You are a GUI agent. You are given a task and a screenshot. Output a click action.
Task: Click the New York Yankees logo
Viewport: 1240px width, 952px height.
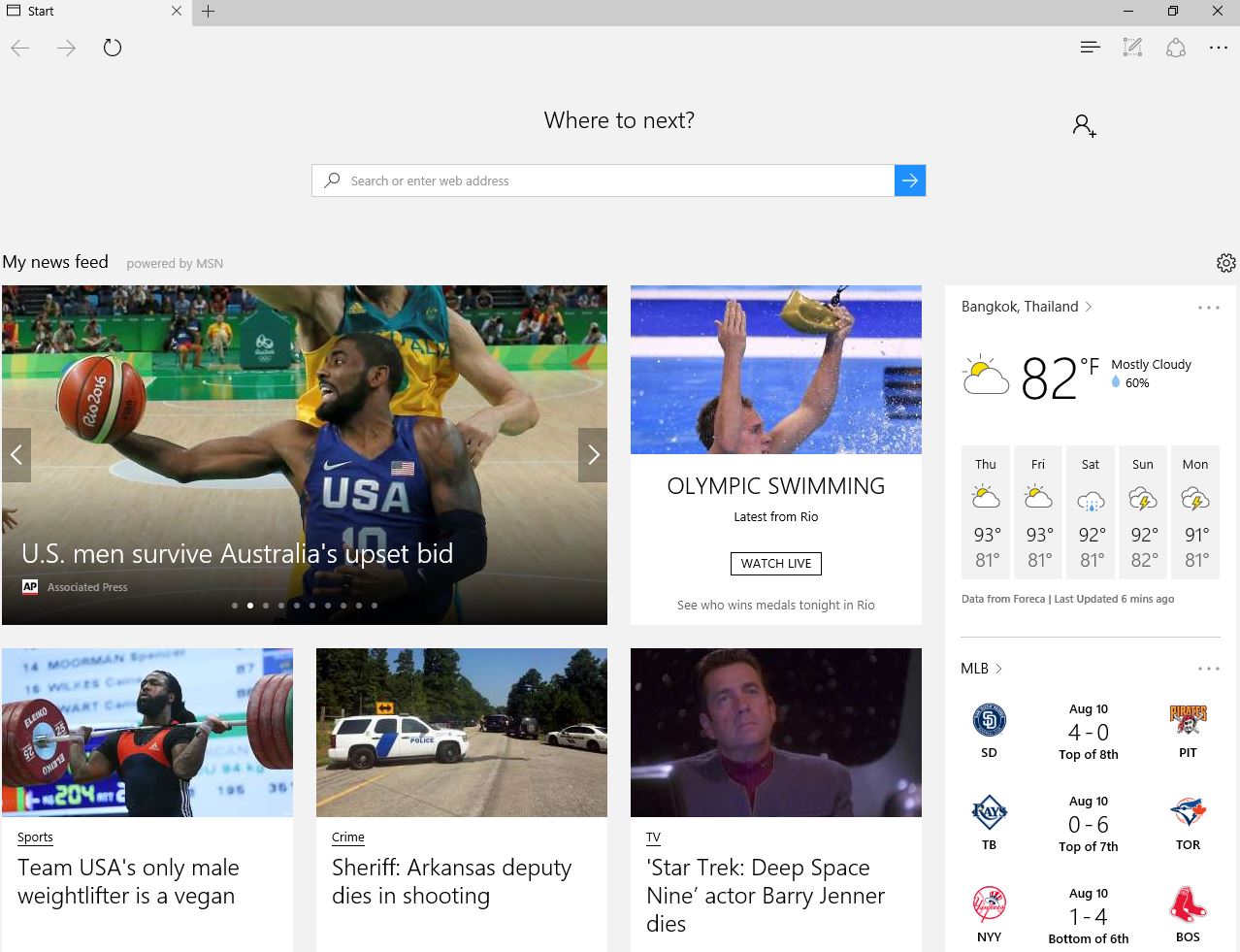(x=989, y=904)
